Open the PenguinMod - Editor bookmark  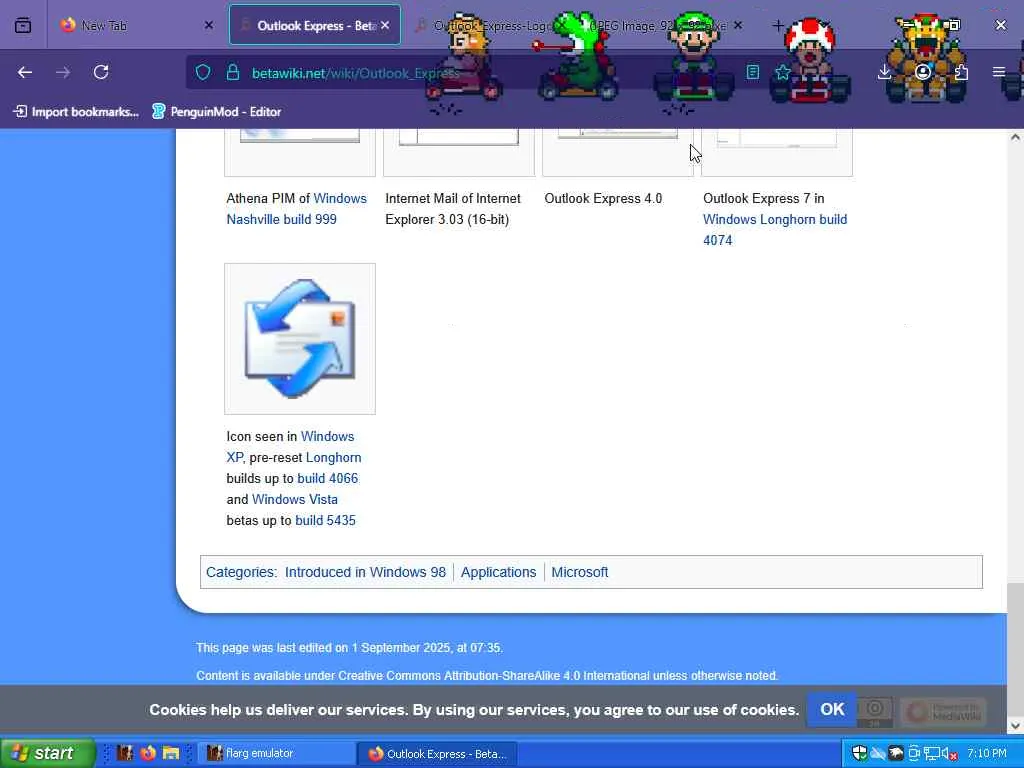[216, 112]
